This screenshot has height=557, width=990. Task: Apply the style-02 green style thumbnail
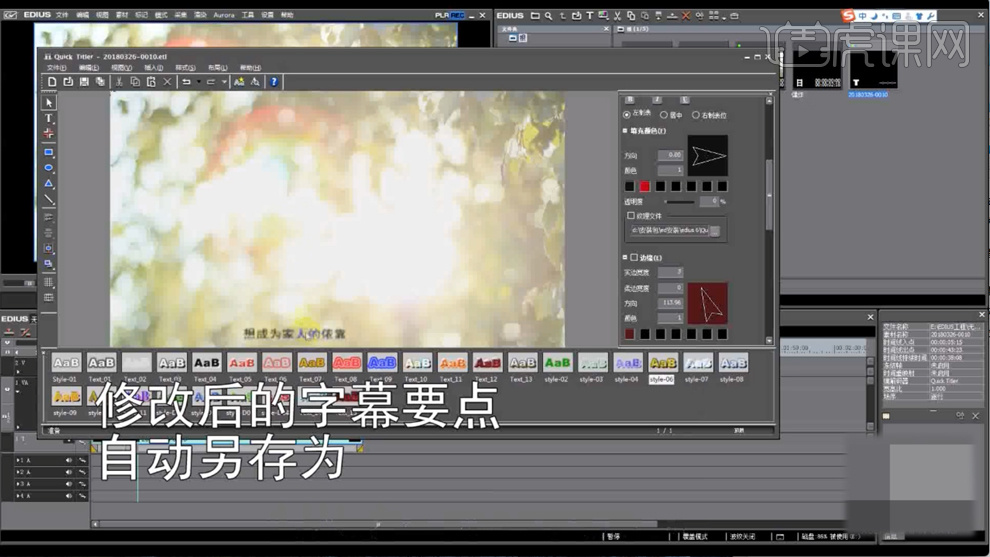click(x=558, y=363)
